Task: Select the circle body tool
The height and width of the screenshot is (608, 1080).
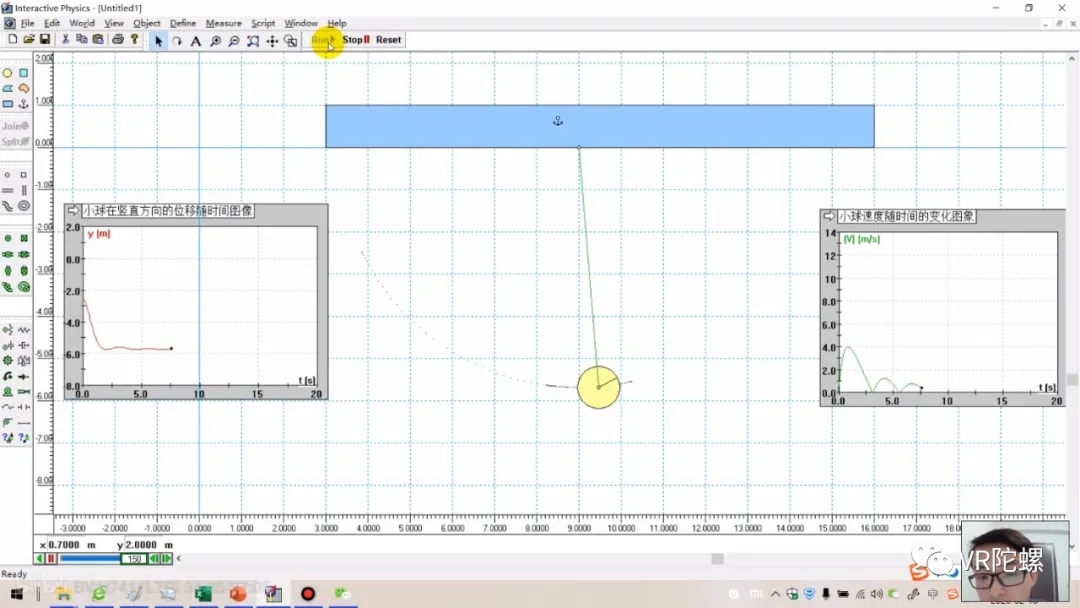Action: coord(8,73)
